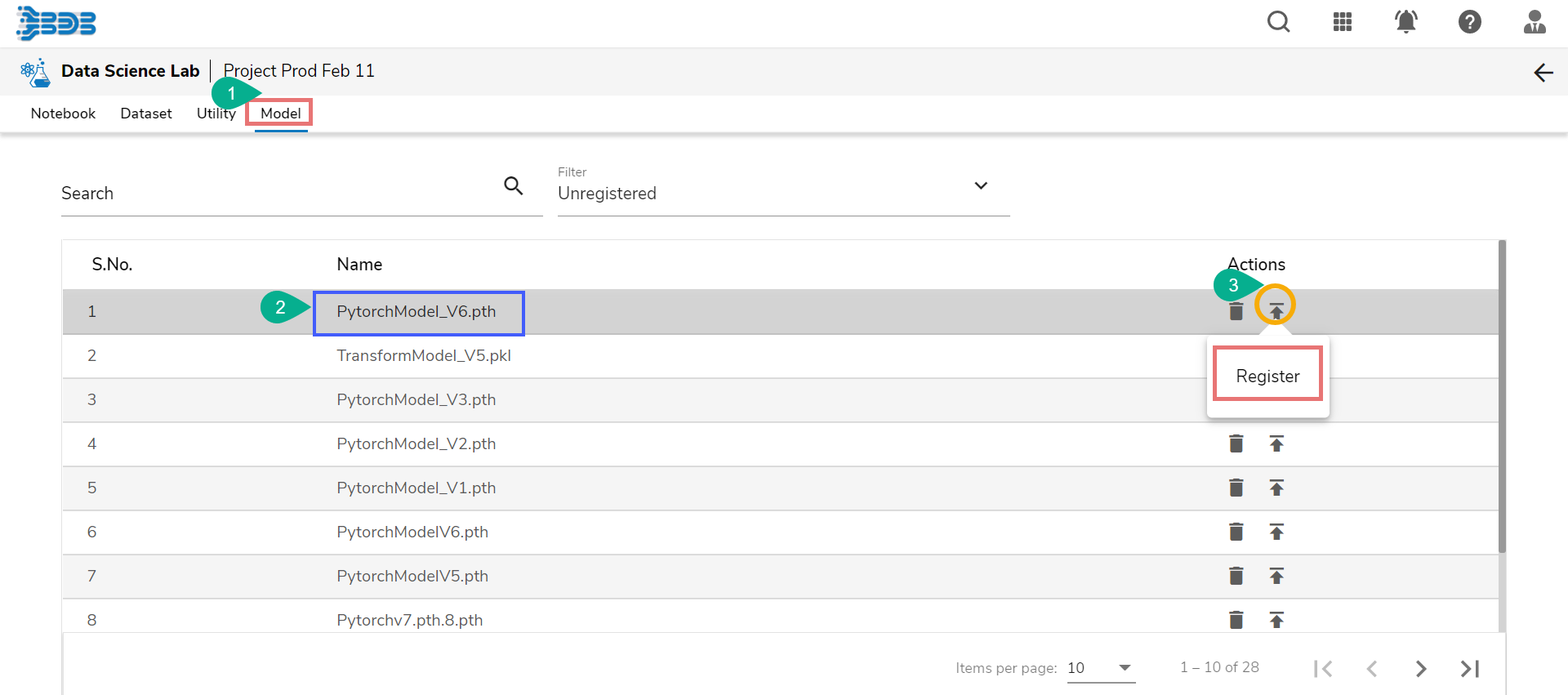1568x695 pixels.
Task: Open the apps grid menu
Action: pos(1342,22)
